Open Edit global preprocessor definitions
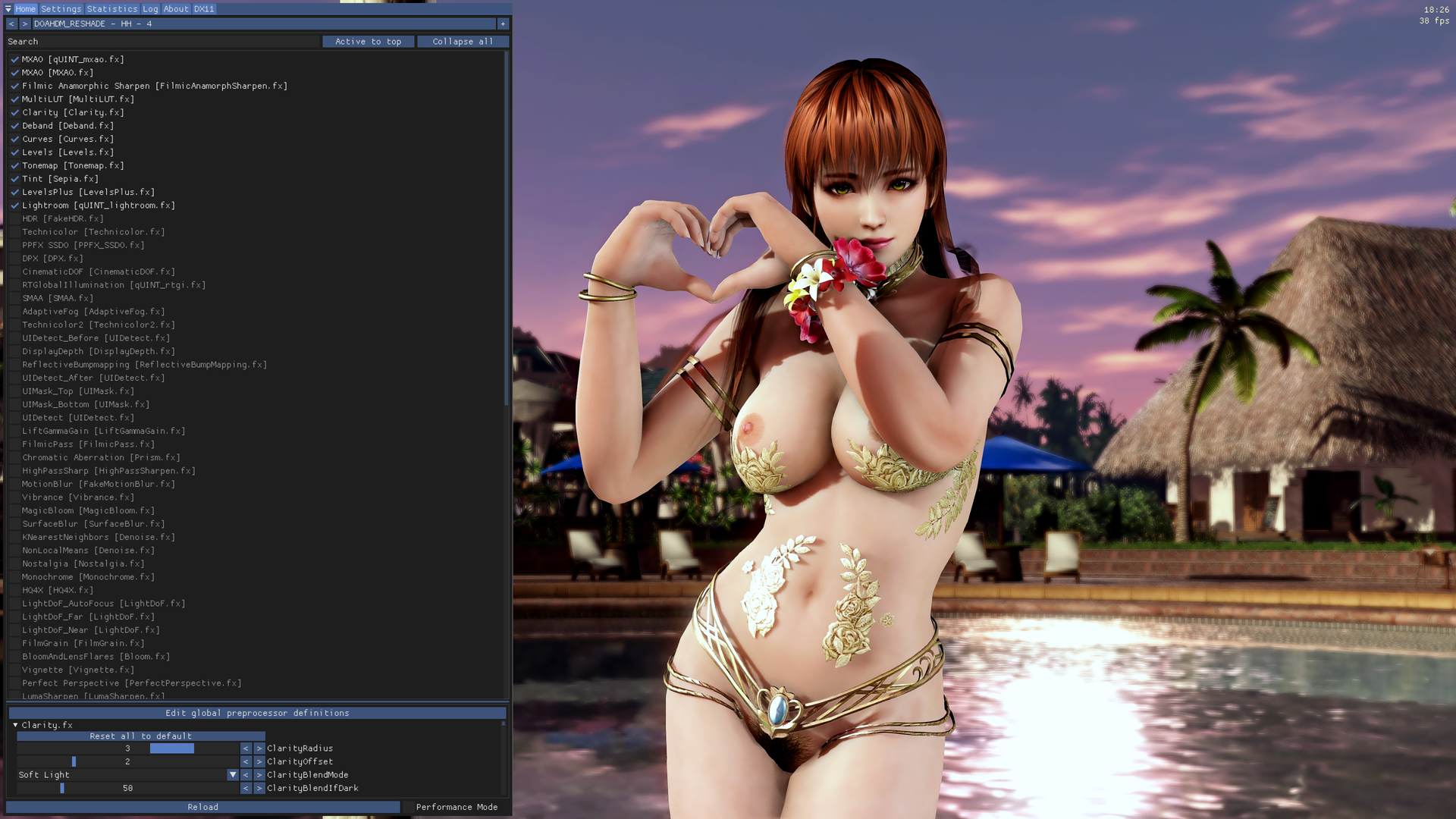Viewport: 1456px width, 819px height. pyautogui.click(x=257, y=713)
